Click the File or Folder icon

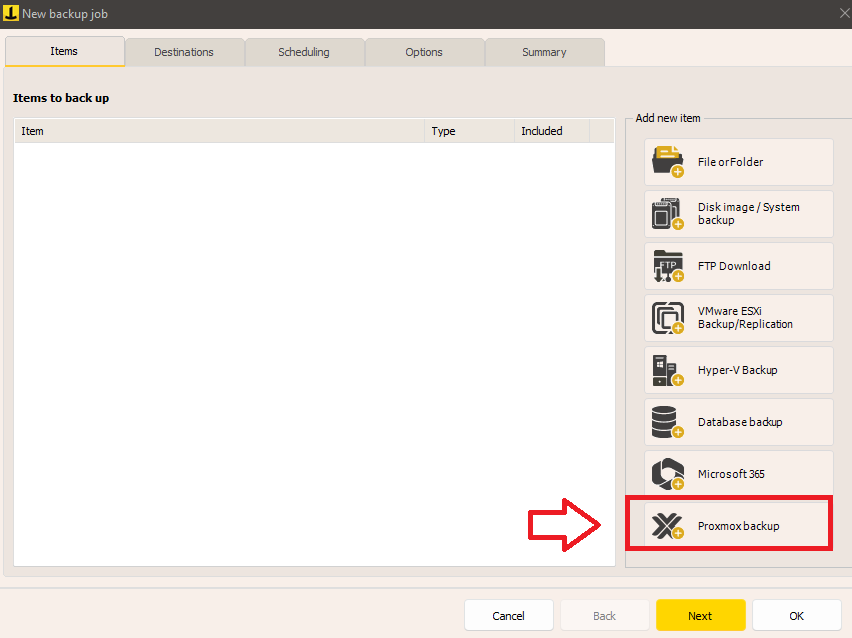(x=667, y=162)
